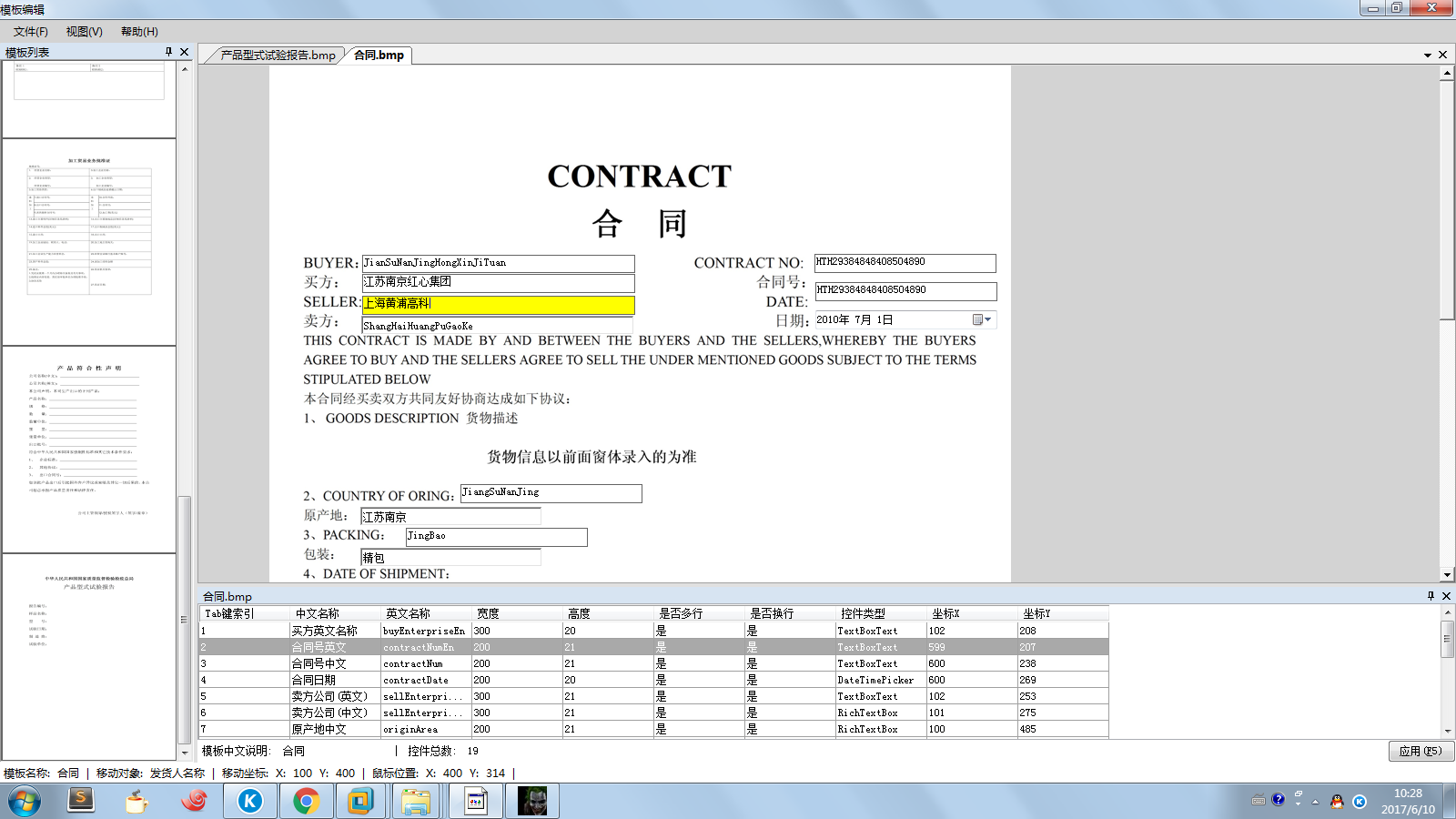Screen dimensions: 1456x819
Task: Click the yellow highlighted SELLER field
Action: [498, 304]
